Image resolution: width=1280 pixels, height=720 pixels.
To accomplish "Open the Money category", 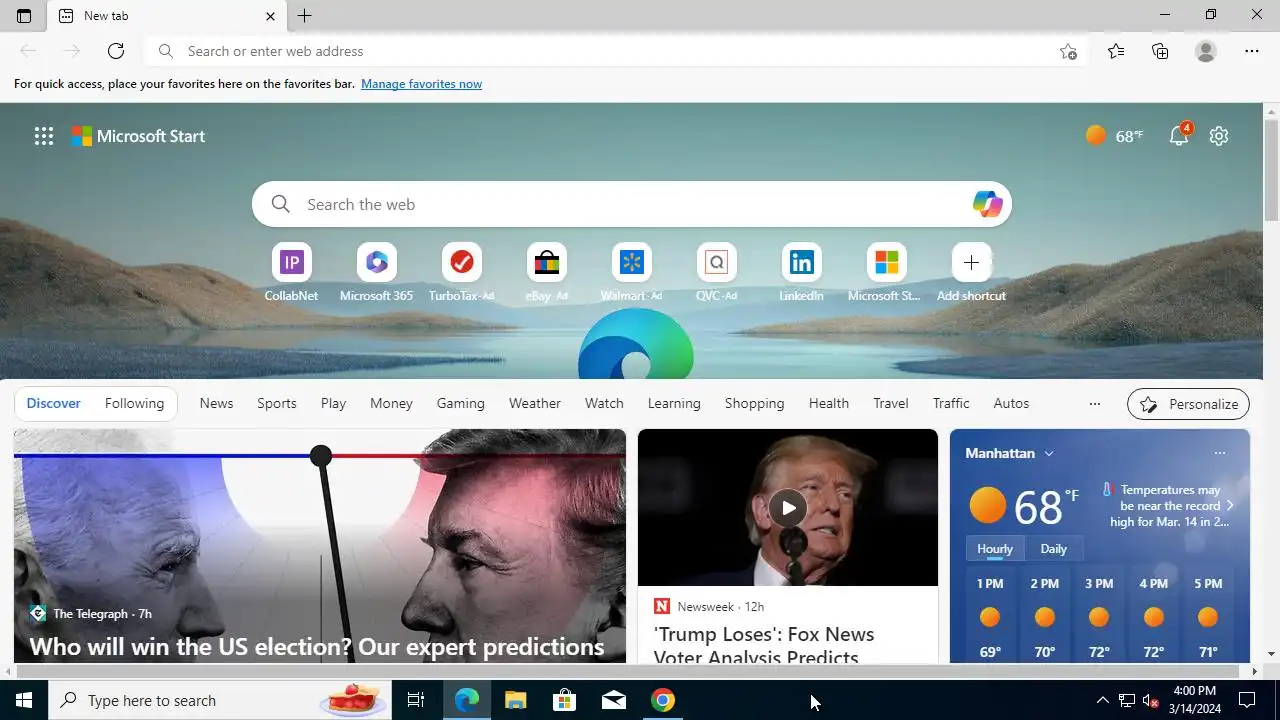I will click(391, 403).
